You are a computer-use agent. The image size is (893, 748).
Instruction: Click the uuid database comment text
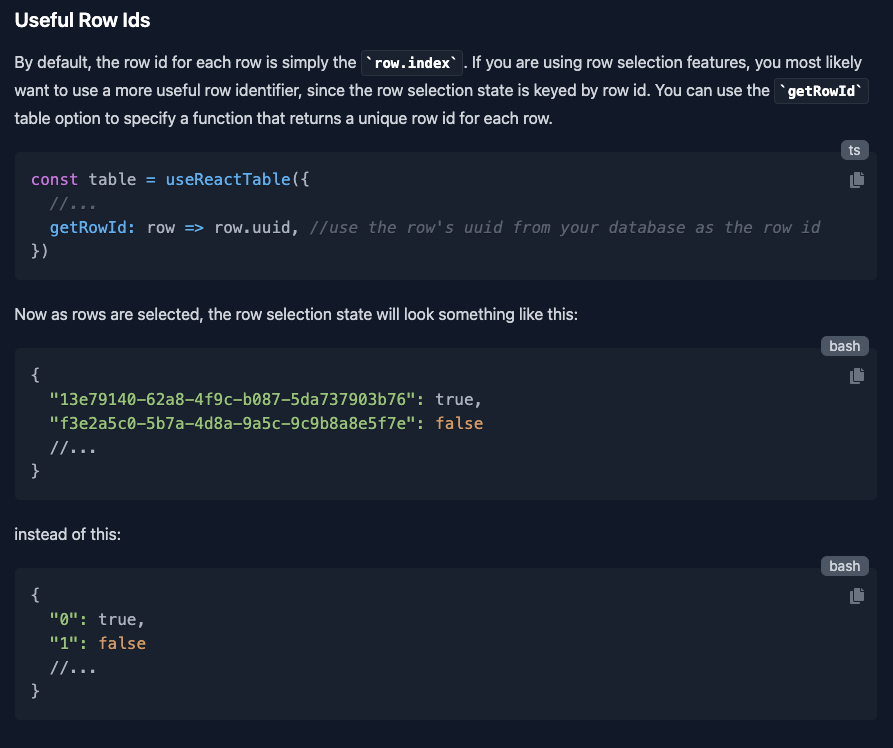click(564, 227)
